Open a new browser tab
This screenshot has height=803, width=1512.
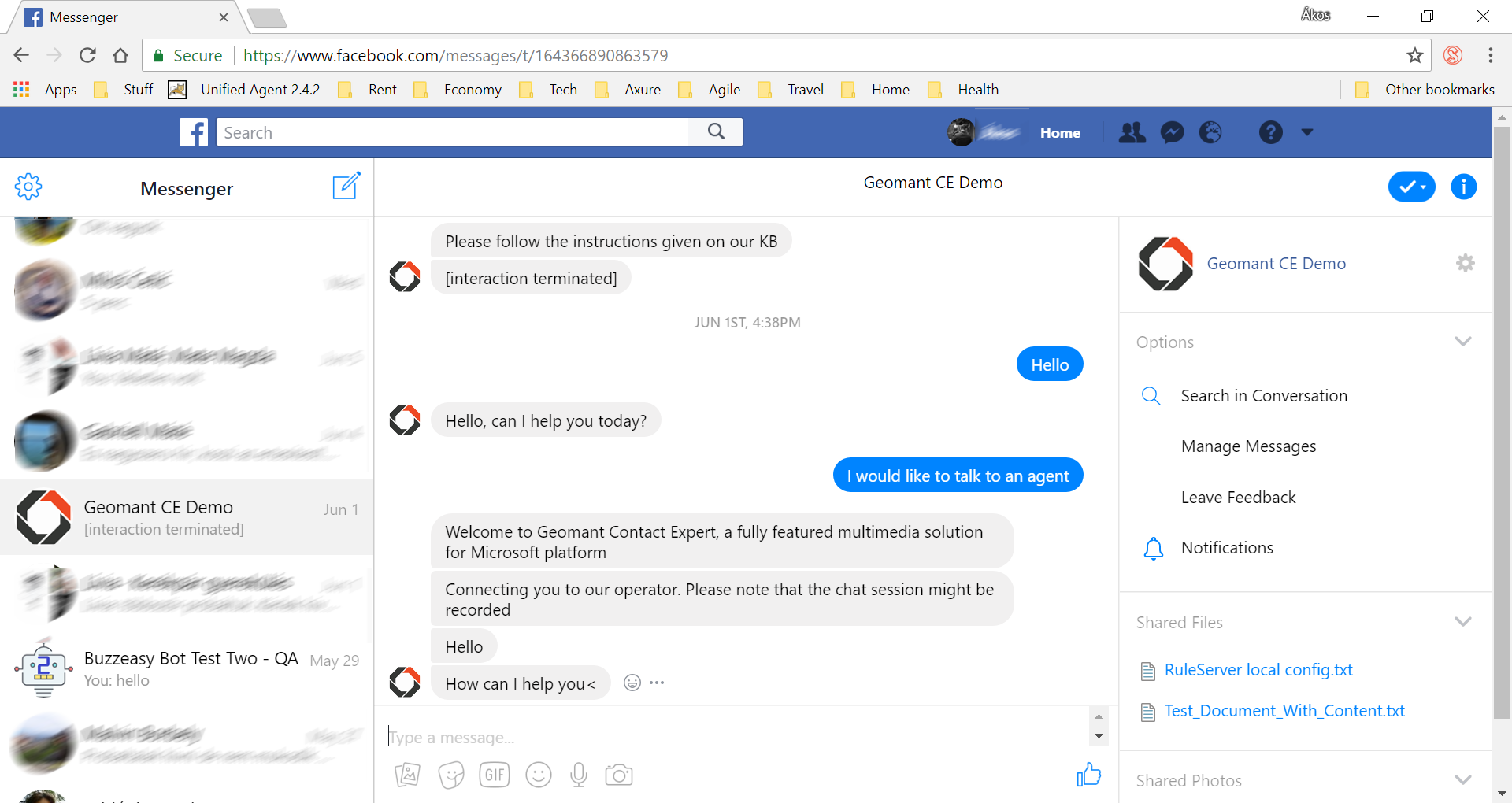pos(266,17)
